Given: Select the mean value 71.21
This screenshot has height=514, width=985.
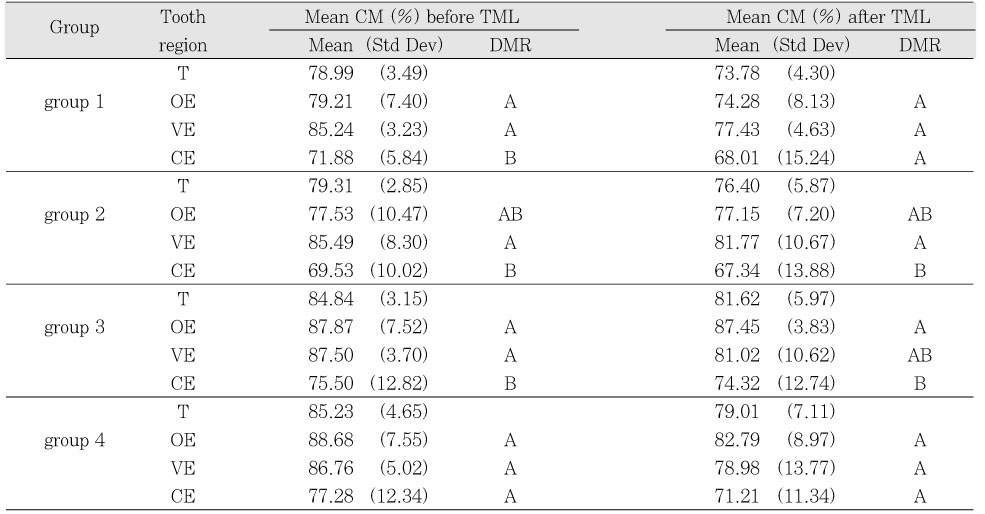Looking at the screenshot, I should pos(735,494).
